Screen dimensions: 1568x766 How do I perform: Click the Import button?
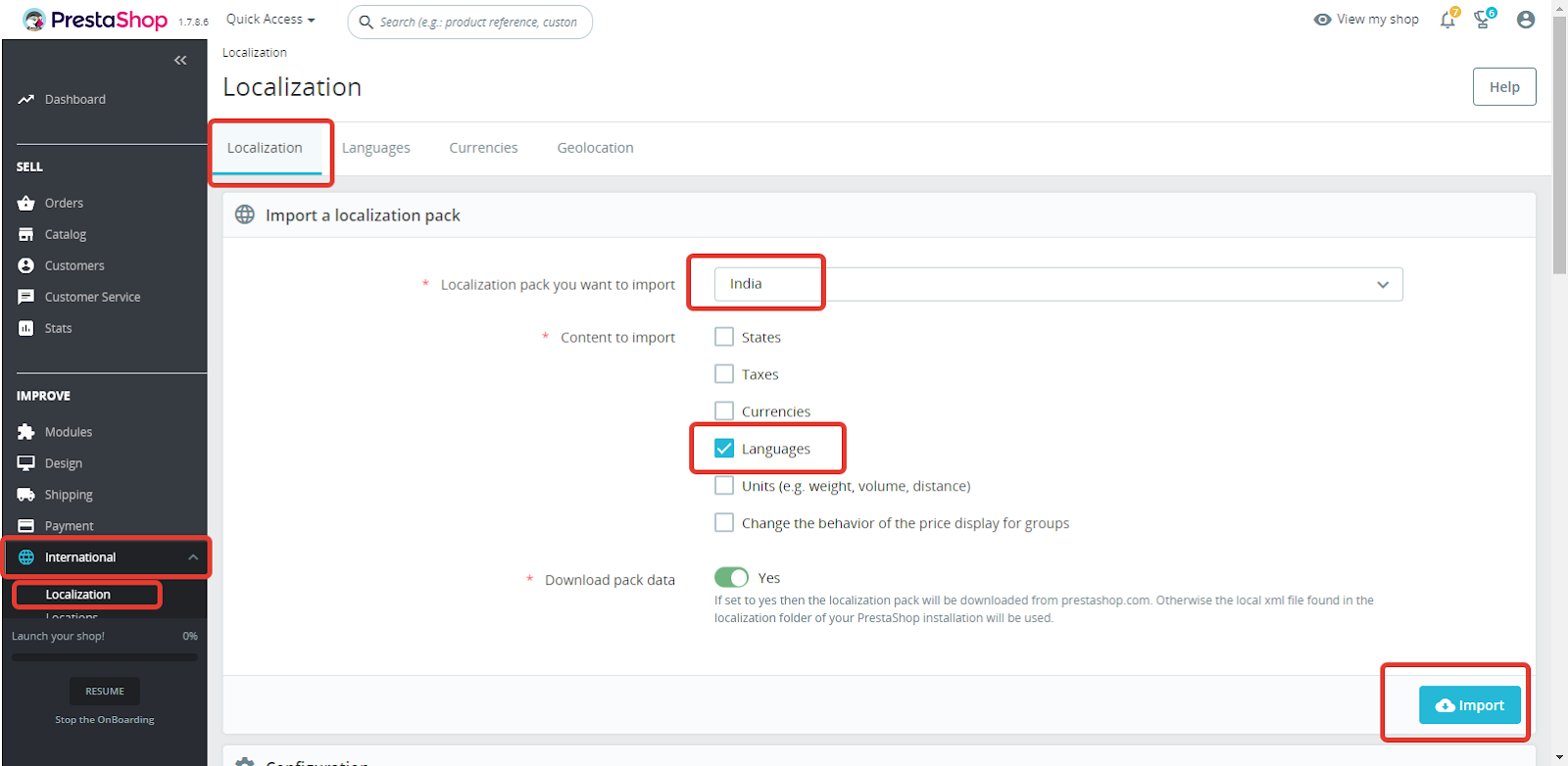[x=1469, y=705]
